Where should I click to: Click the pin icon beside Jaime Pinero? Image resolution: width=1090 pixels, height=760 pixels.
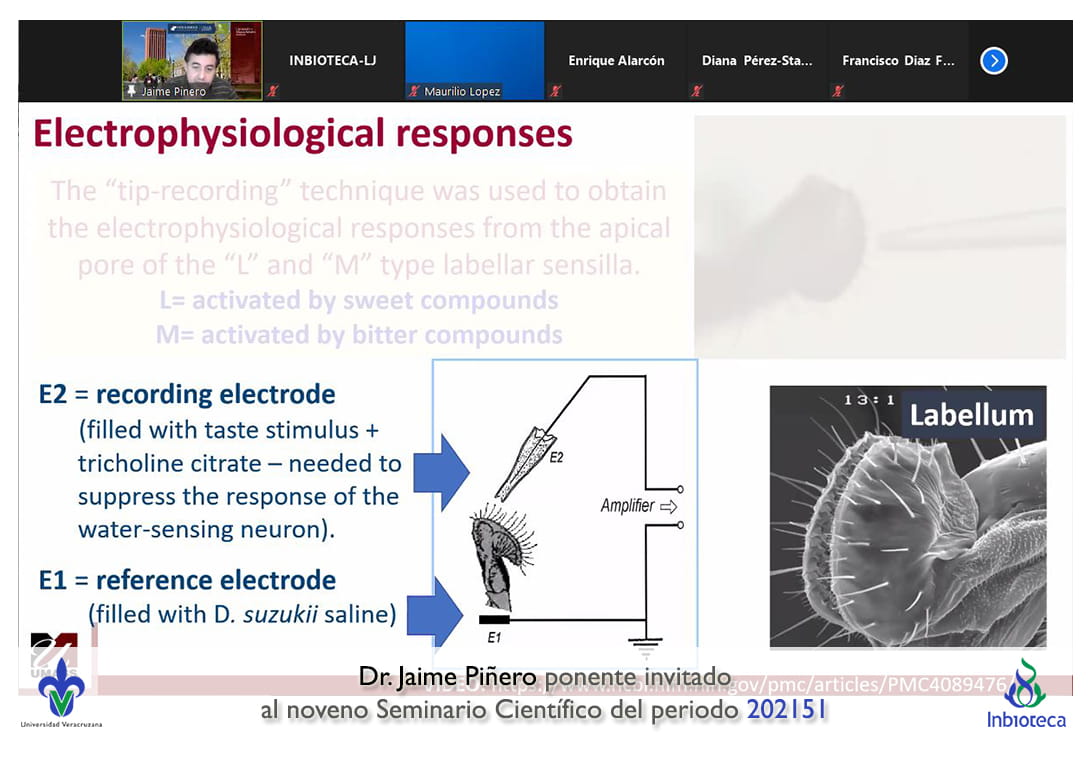coord(131,91)
